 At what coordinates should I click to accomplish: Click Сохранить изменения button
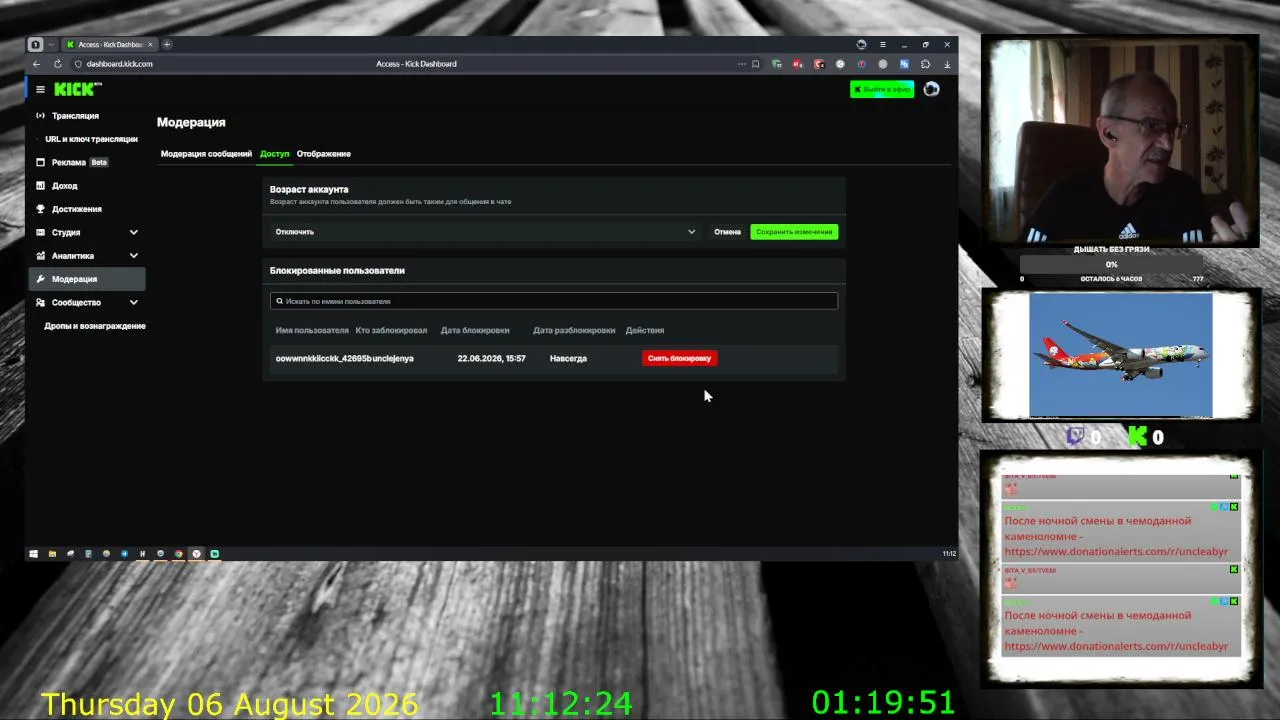(x=794, y=232)
